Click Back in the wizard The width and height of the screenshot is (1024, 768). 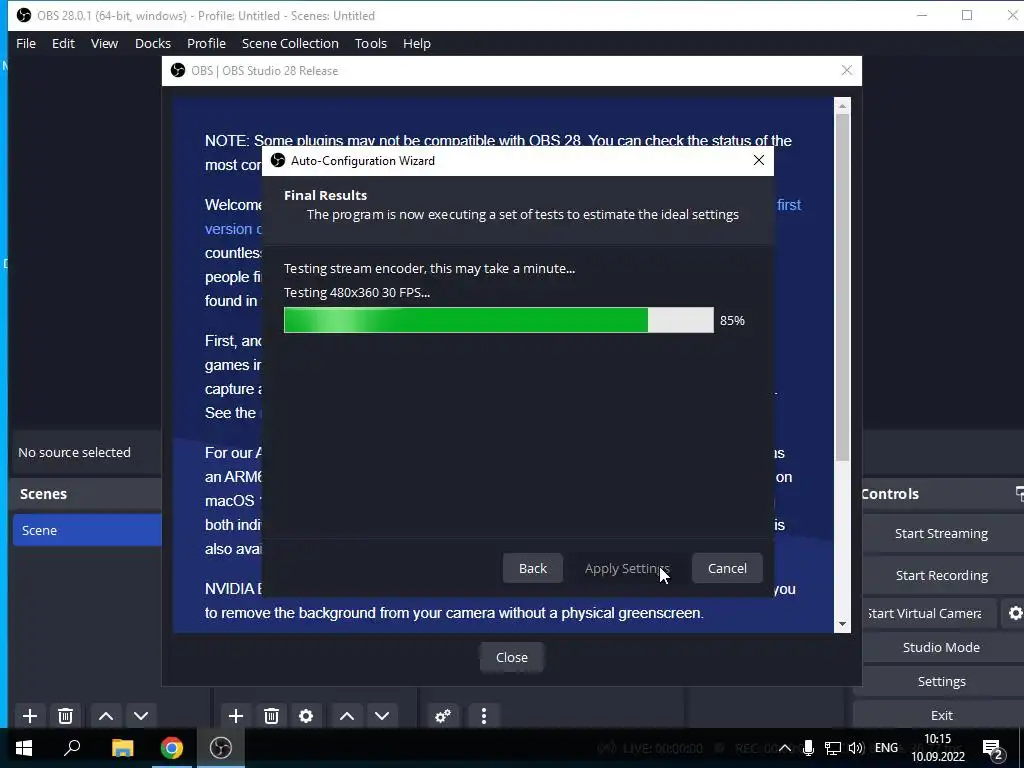click(532, 568)
